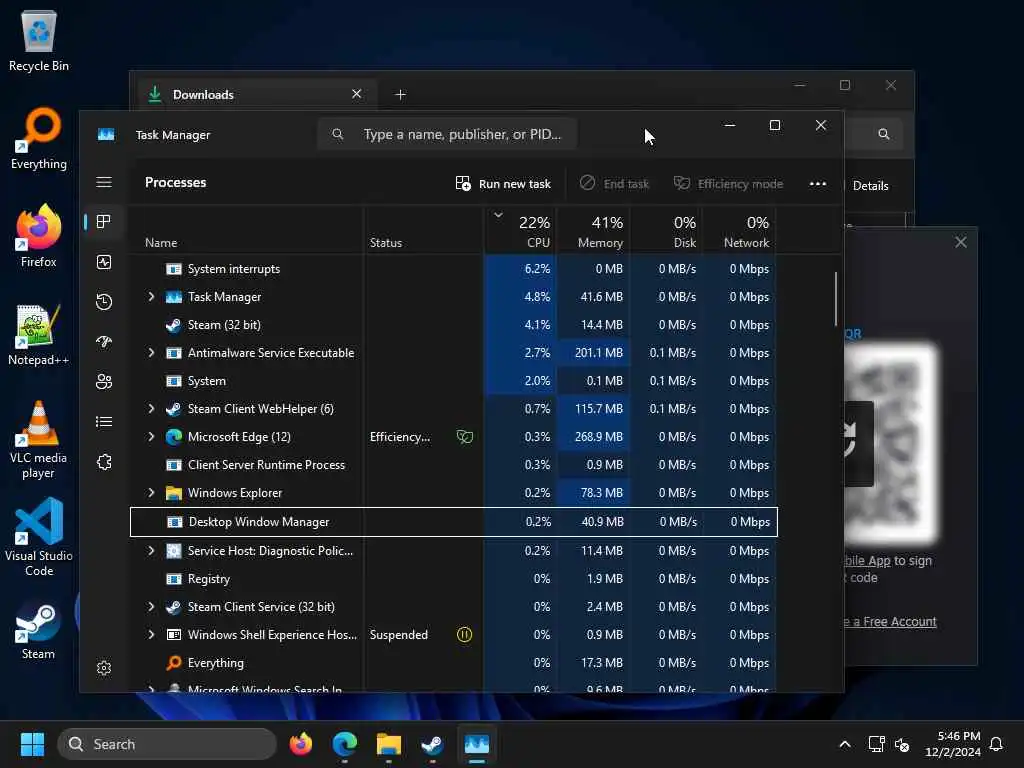Image resolution: width=1024 pixels, height=768 pixels.
Task: Open notification bell in system tray
Action: [x=997, y=744]
